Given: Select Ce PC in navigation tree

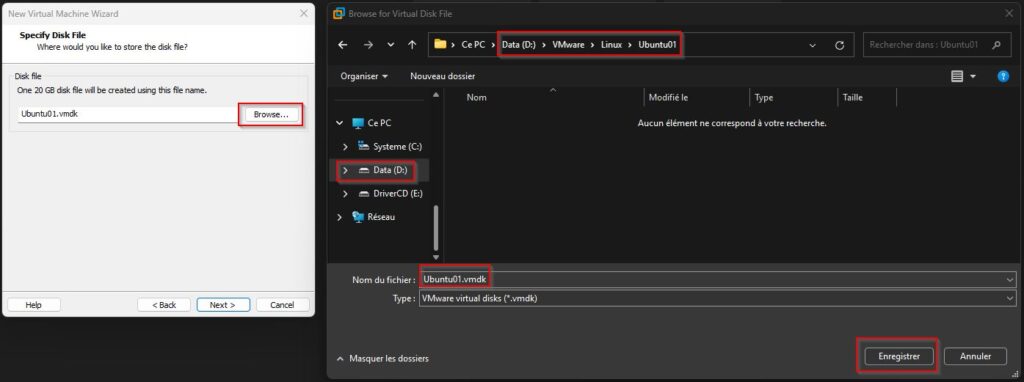Looking at the screenshot, I should click(x=379, y=123).
